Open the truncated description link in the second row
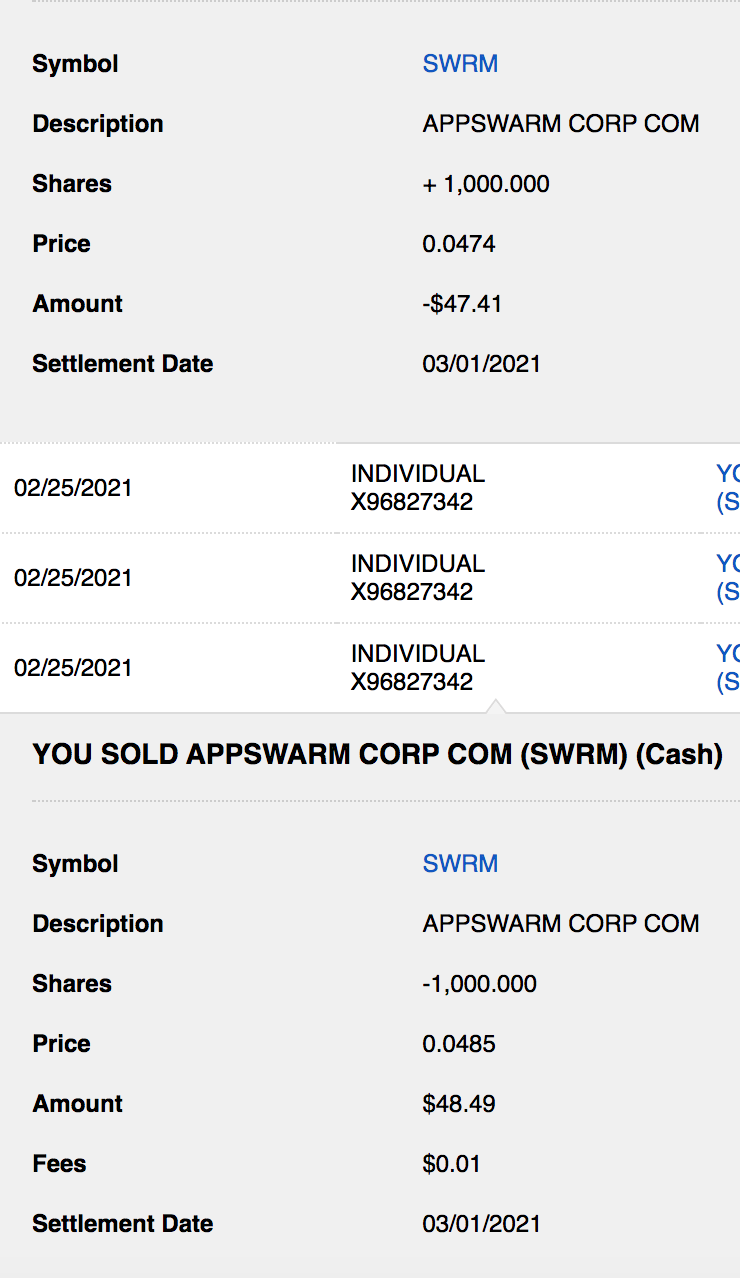This screenshot has height=1278, width=740. click(x=728, y=578)
